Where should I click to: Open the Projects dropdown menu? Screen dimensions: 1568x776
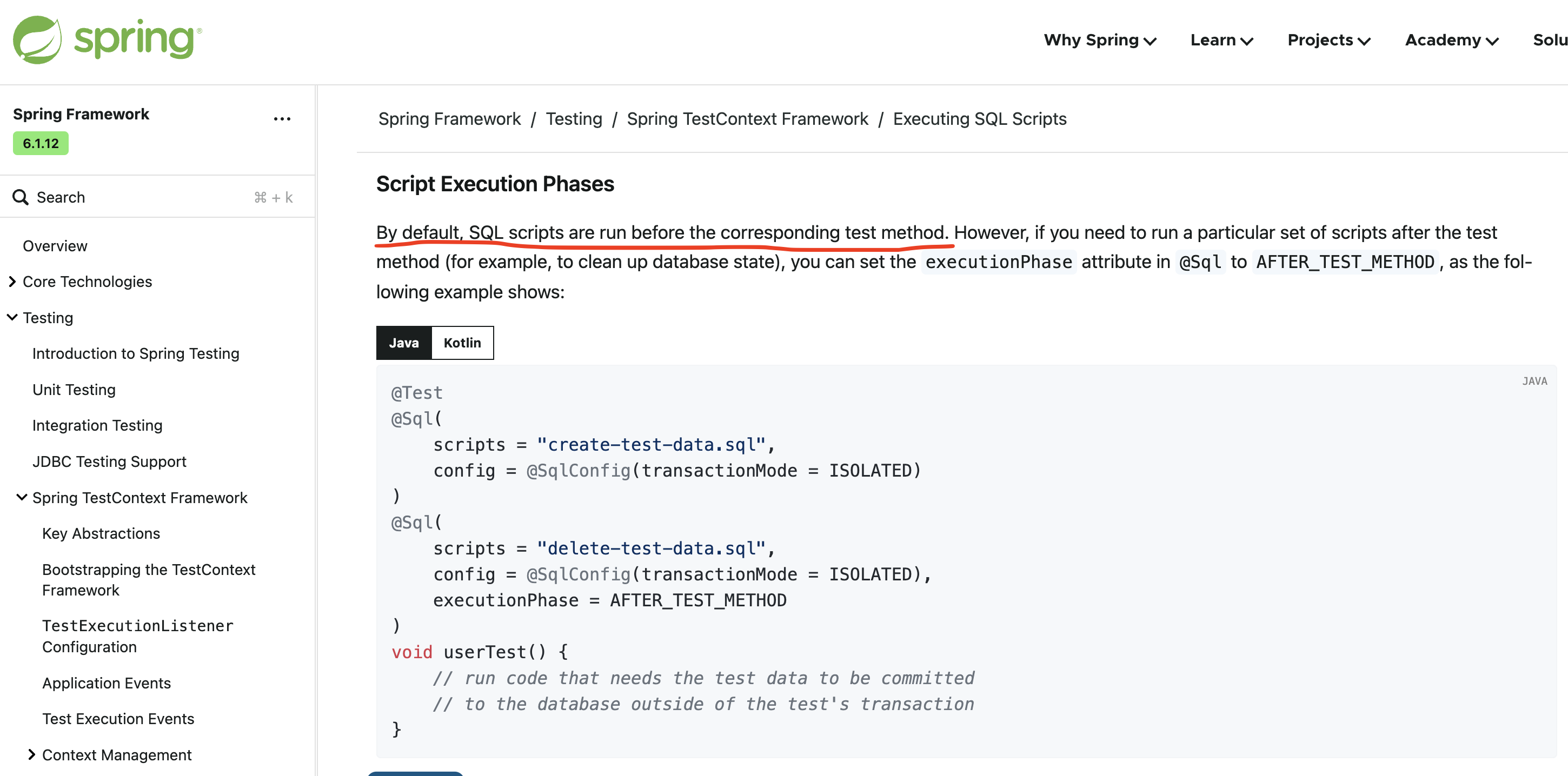[1328, 40]
